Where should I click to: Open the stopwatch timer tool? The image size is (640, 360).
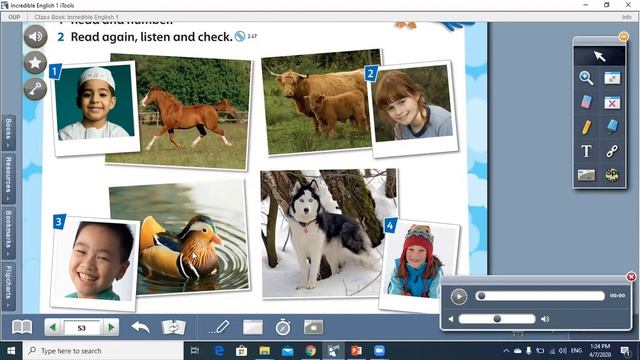pos(283,327)
